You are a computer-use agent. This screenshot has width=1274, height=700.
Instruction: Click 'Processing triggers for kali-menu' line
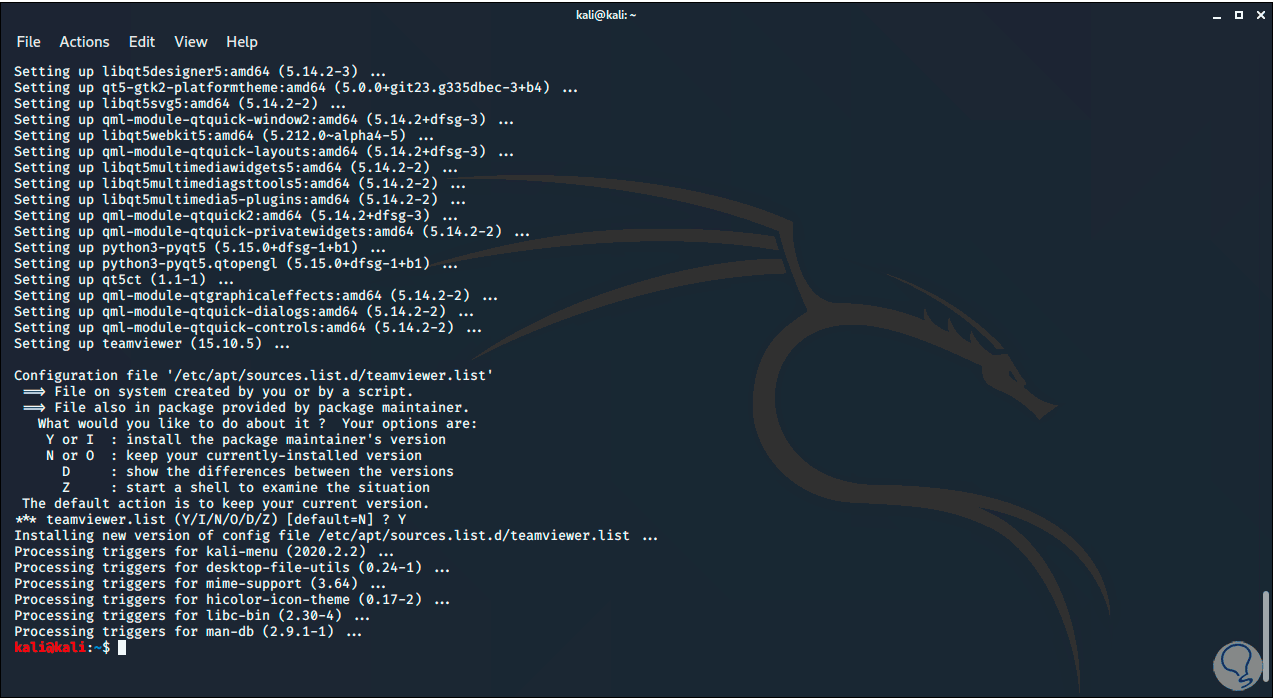click(204, 552)
